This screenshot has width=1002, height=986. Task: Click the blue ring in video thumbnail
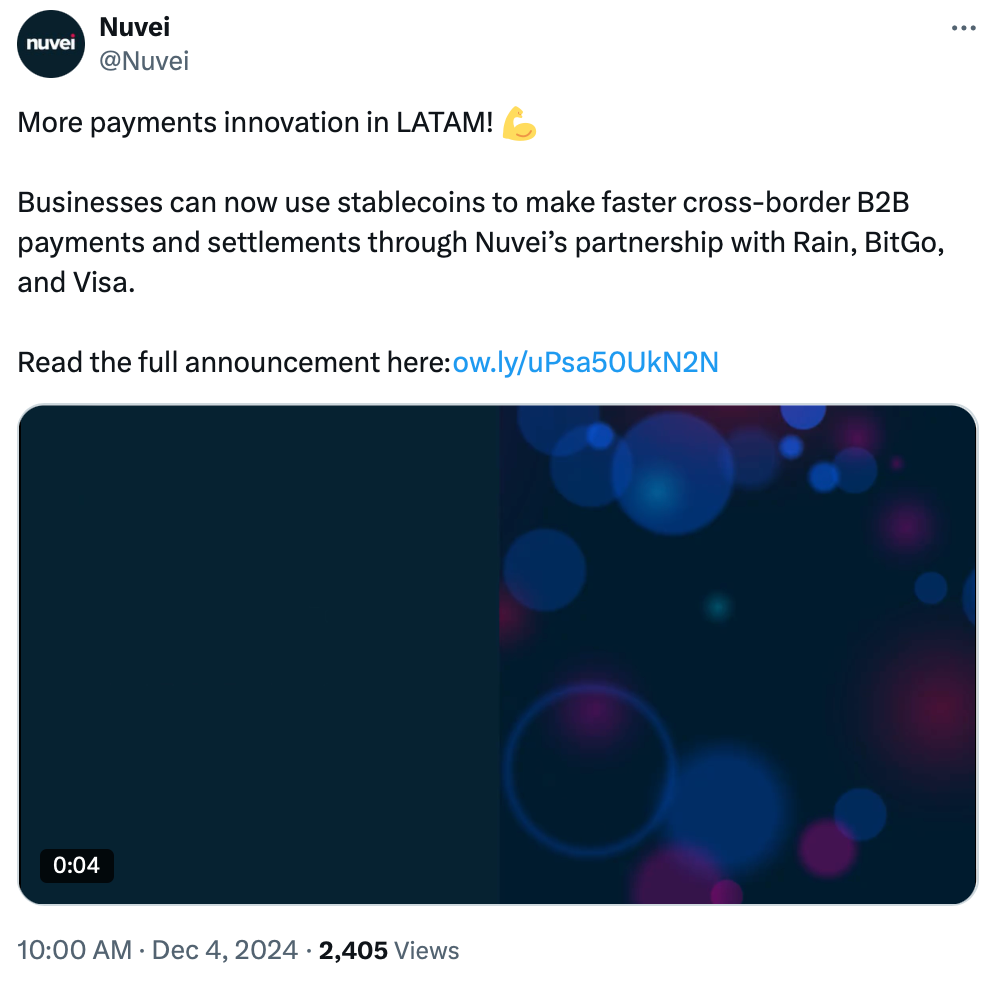[588, 769]
